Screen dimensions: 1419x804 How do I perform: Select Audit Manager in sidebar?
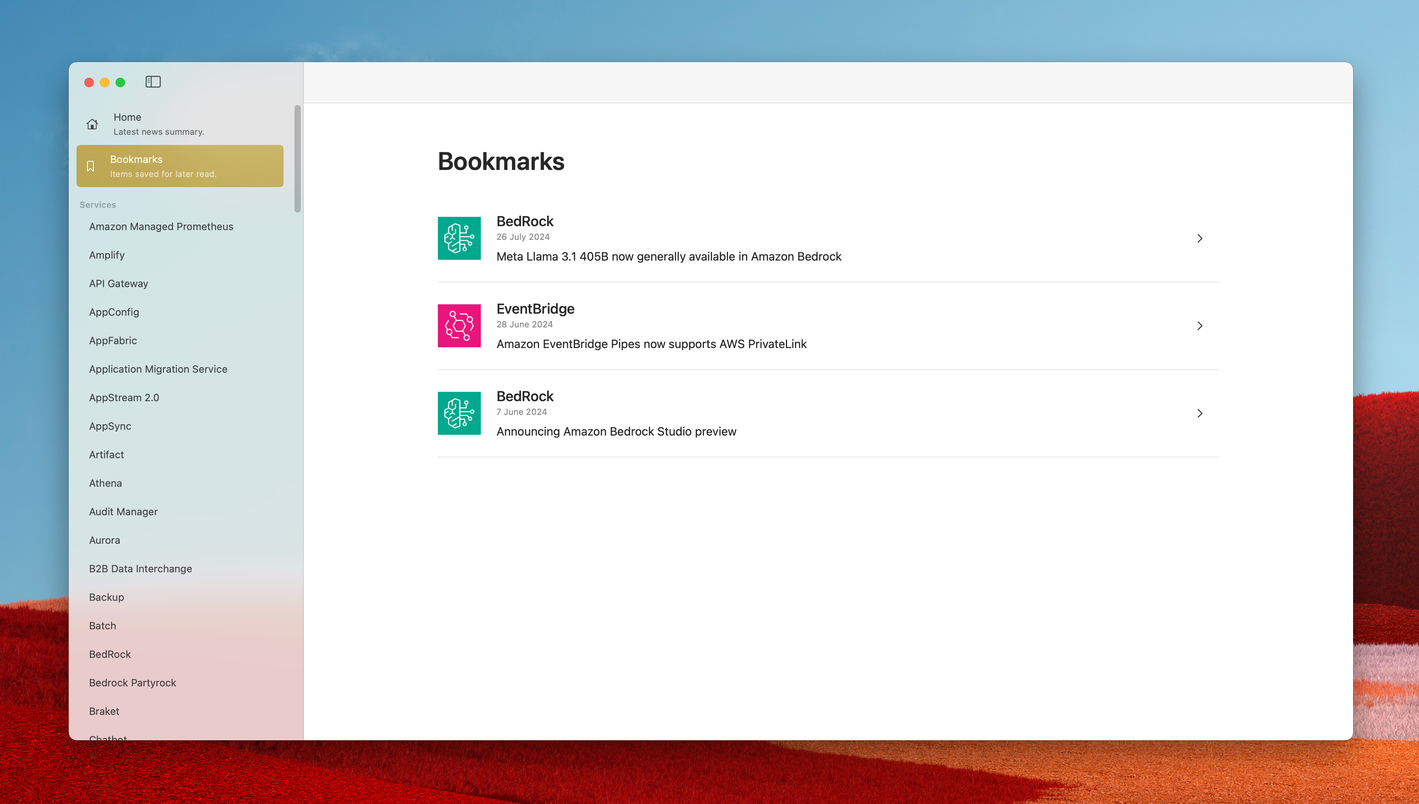pyautogui.click(x=123, y=512)
